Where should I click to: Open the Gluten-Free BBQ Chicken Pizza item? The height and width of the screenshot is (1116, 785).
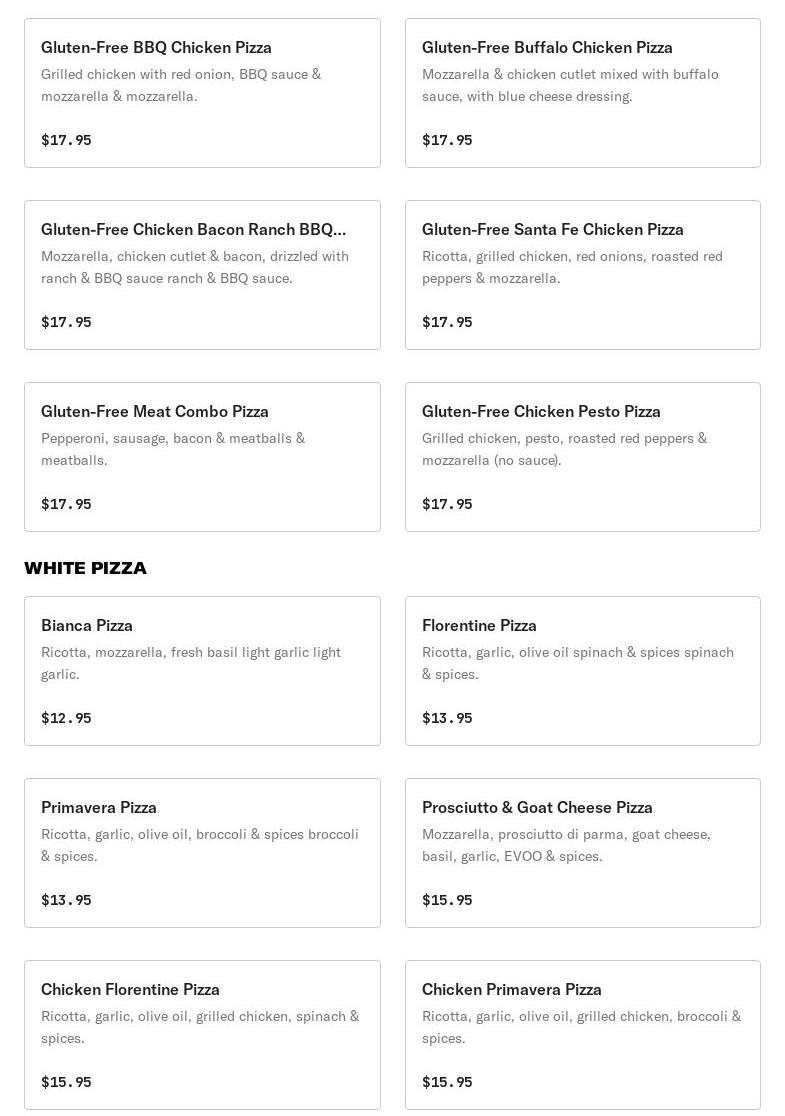[x=202, y=93]
